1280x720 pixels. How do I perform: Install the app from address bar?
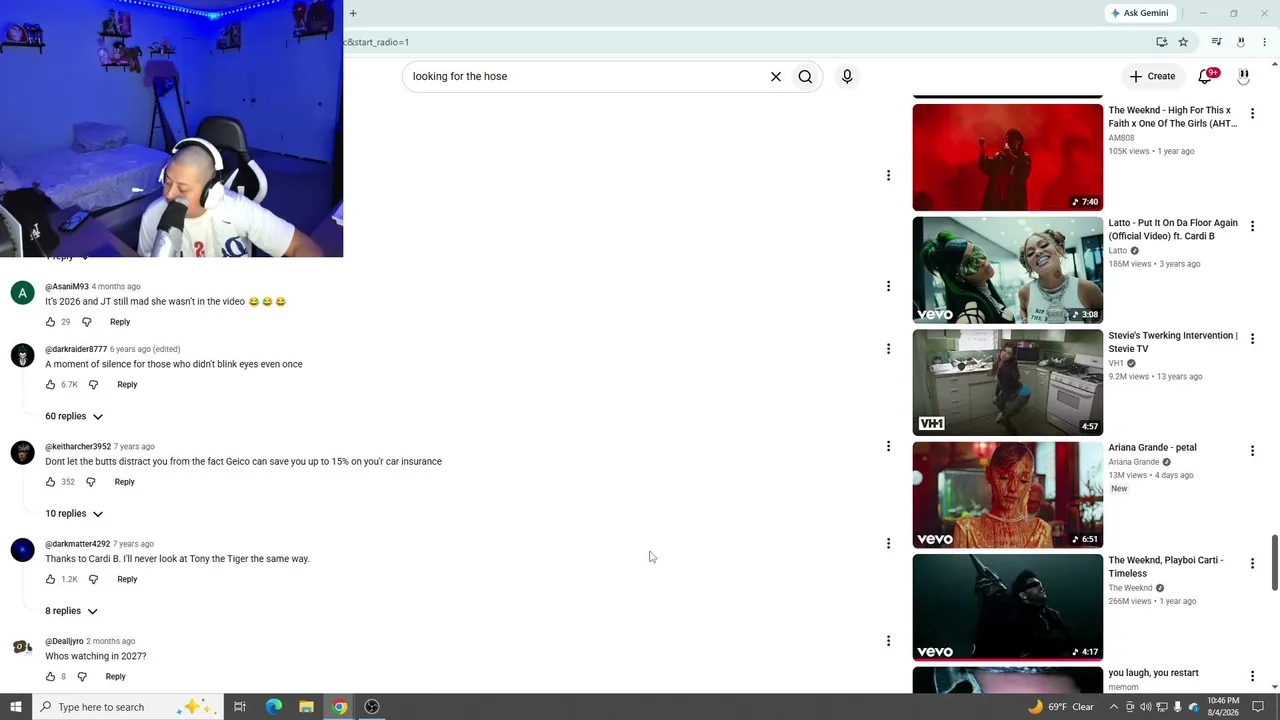tap(1161, 42)
